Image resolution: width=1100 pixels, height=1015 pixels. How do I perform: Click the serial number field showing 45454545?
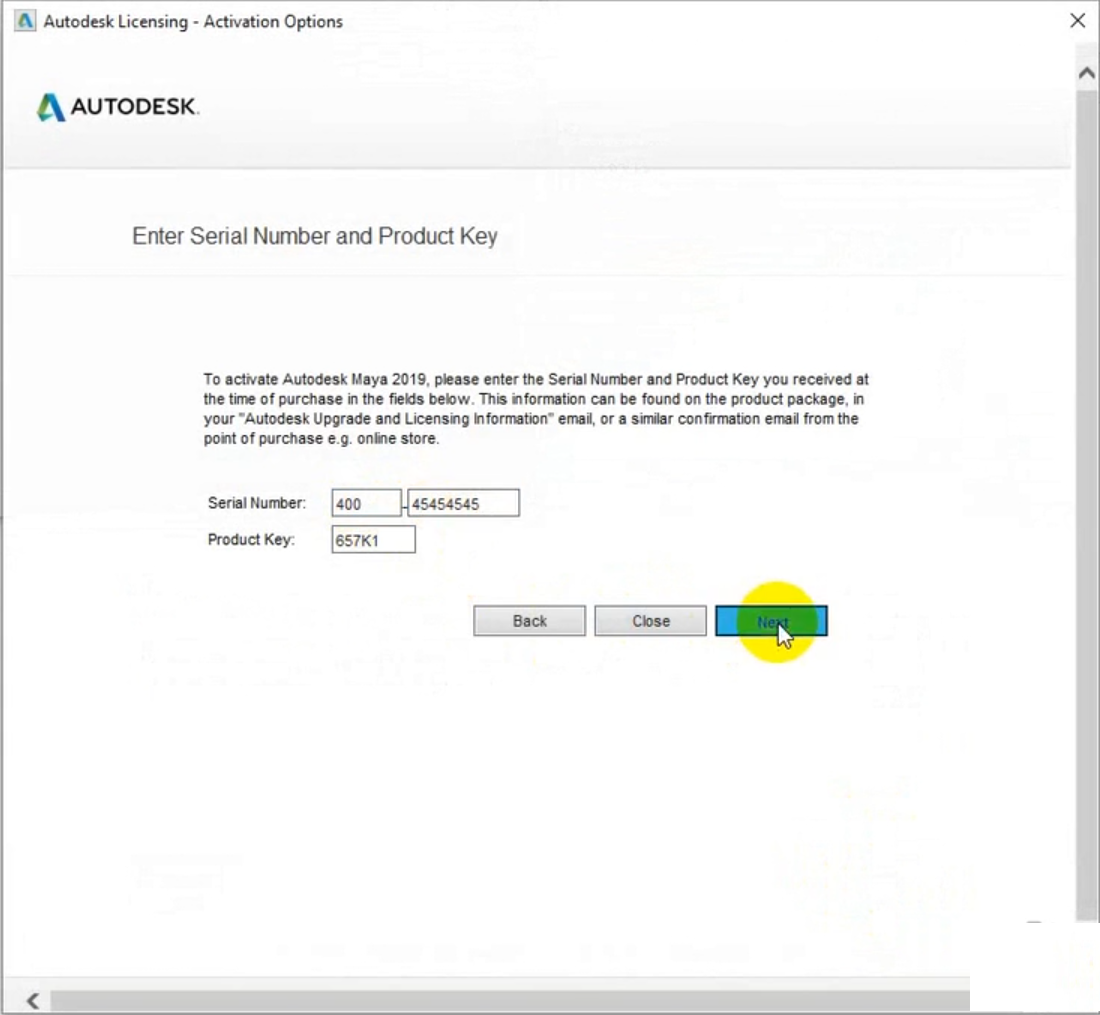463,504
